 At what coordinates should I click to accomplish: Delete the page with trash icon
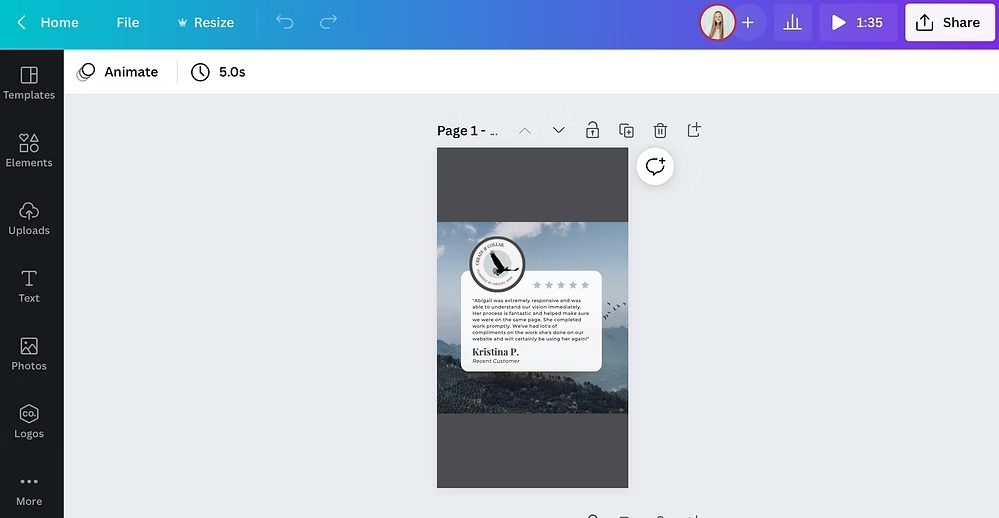tap(660, 130)
